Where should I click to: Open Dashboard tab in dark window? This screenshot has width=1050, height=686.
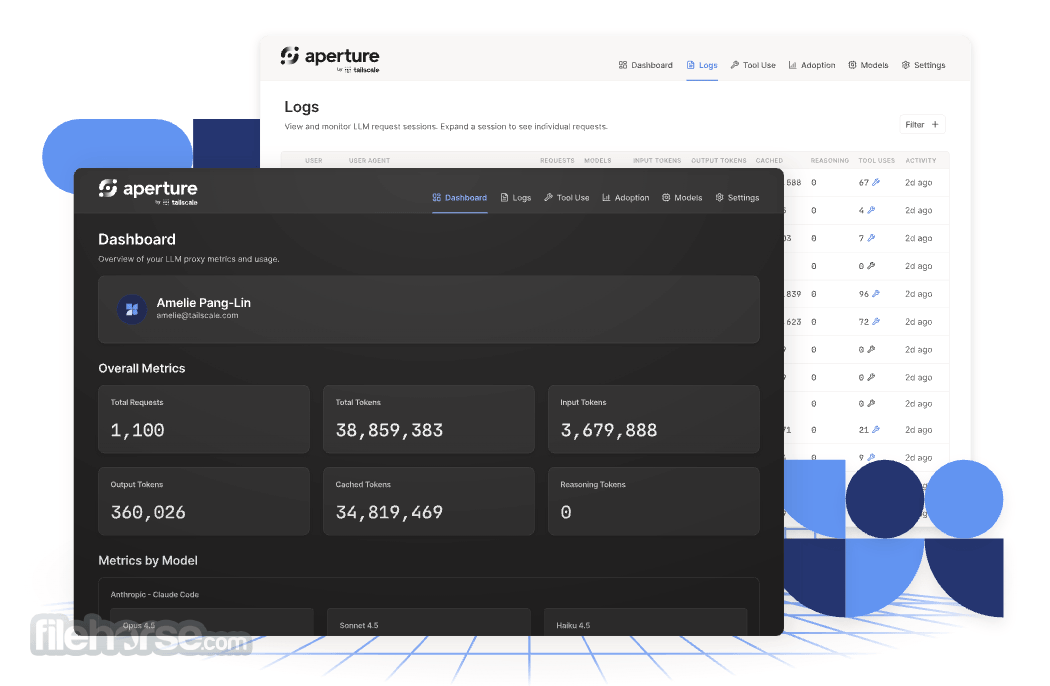459,198
